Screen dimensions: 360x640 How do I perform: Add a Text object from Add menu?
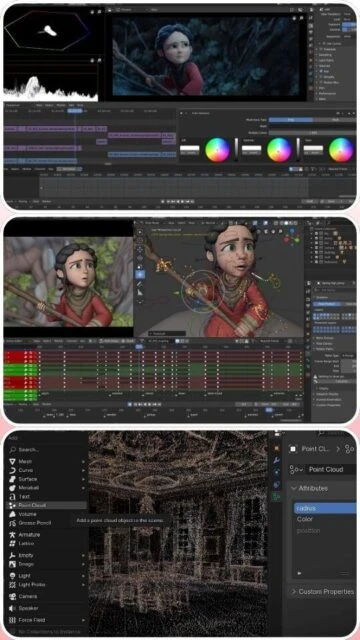(x=47, y=496)
